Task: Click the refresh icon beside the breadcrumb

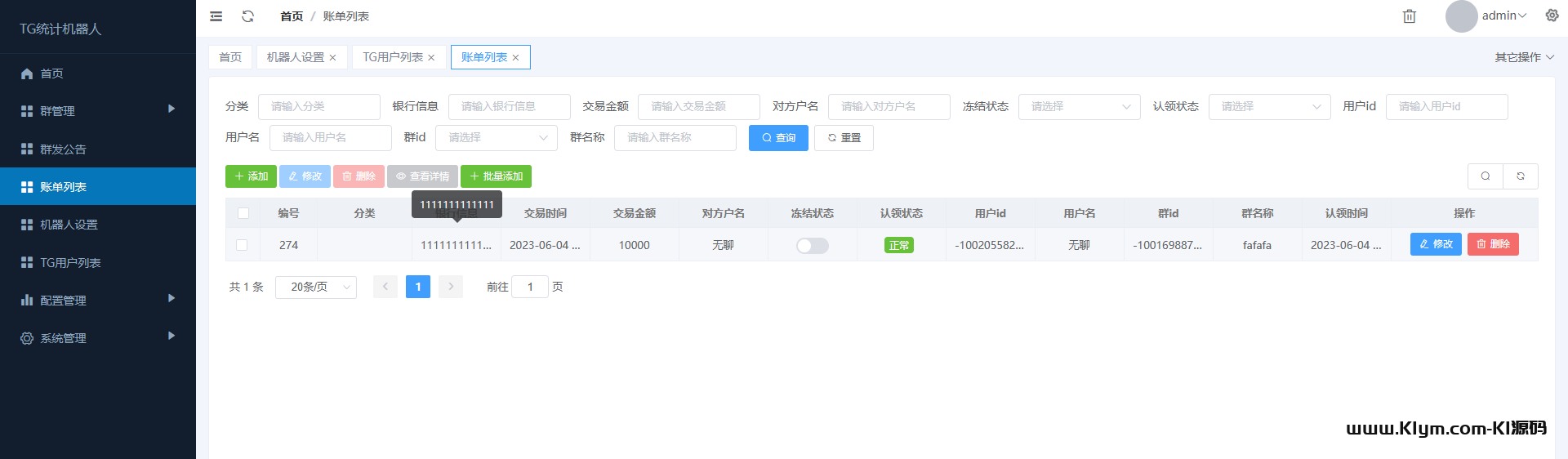Action: click(x=248, y=16)
